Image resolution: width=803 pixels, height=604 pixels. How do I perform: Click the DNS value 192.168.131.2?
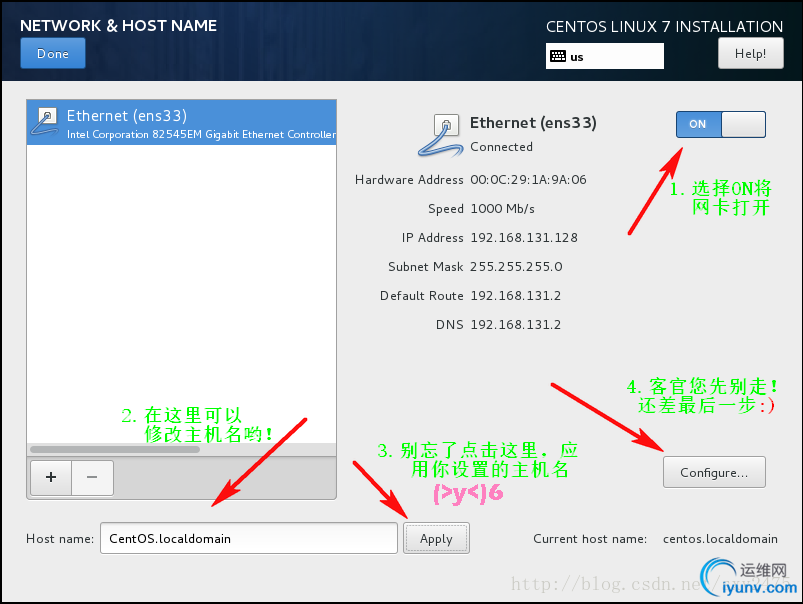(x=516, y=325)
